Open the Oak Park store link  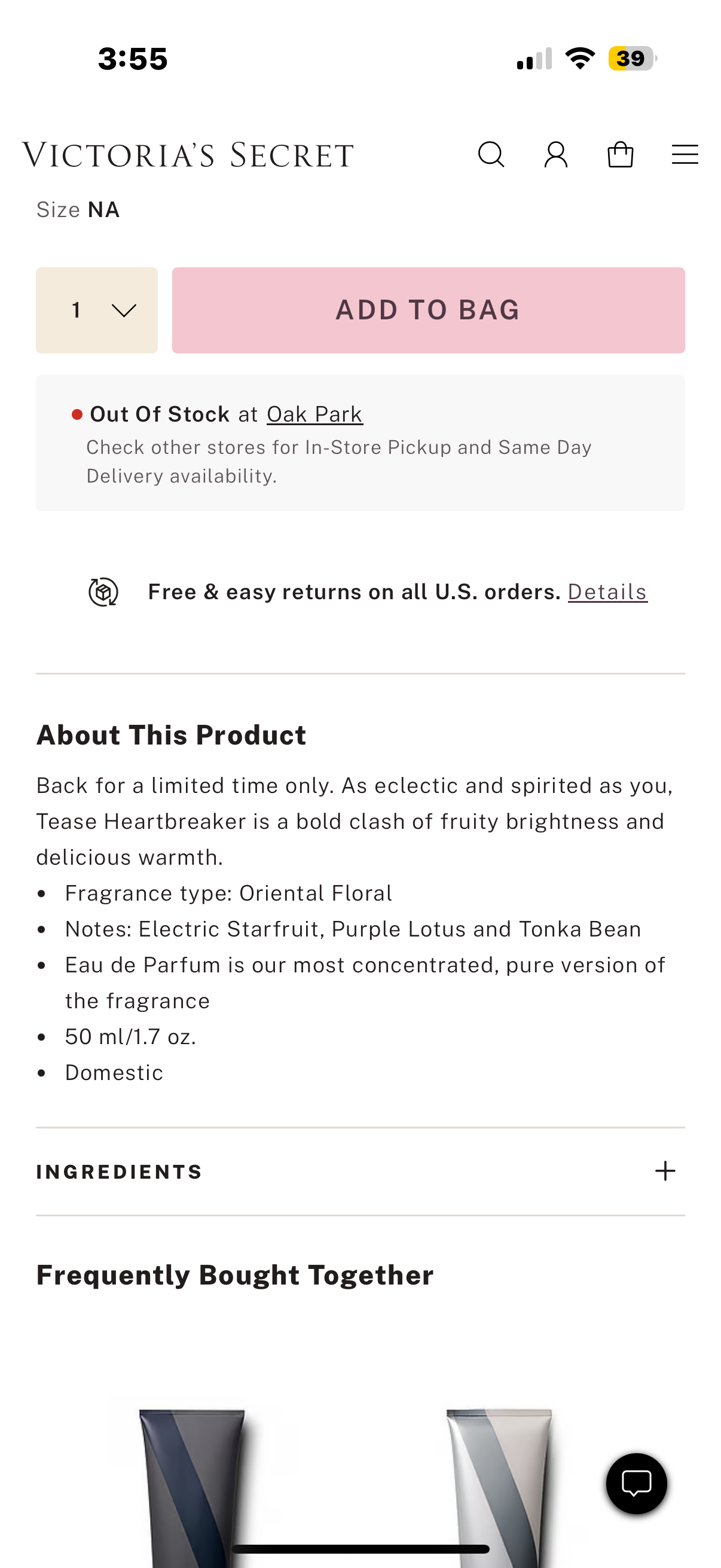[x=314, y=414]
